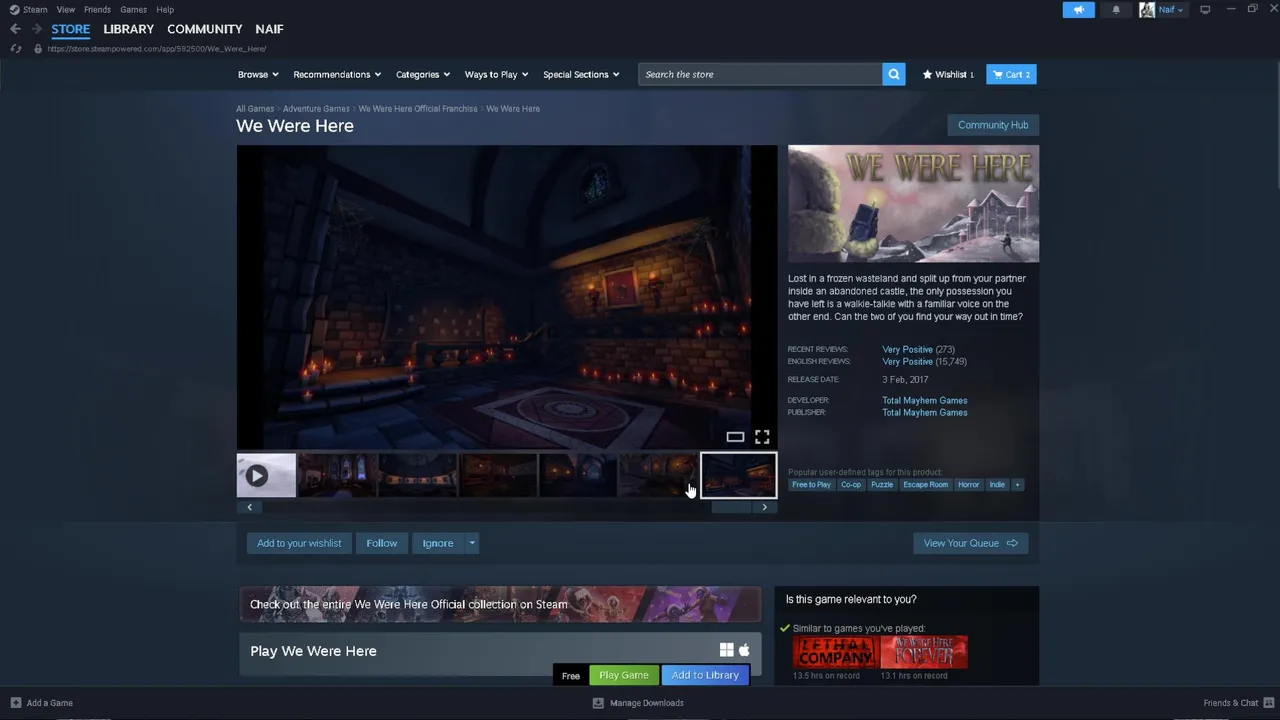Select the Free to Play tag
Screen dimensions: 1280x720
[811, 485]
